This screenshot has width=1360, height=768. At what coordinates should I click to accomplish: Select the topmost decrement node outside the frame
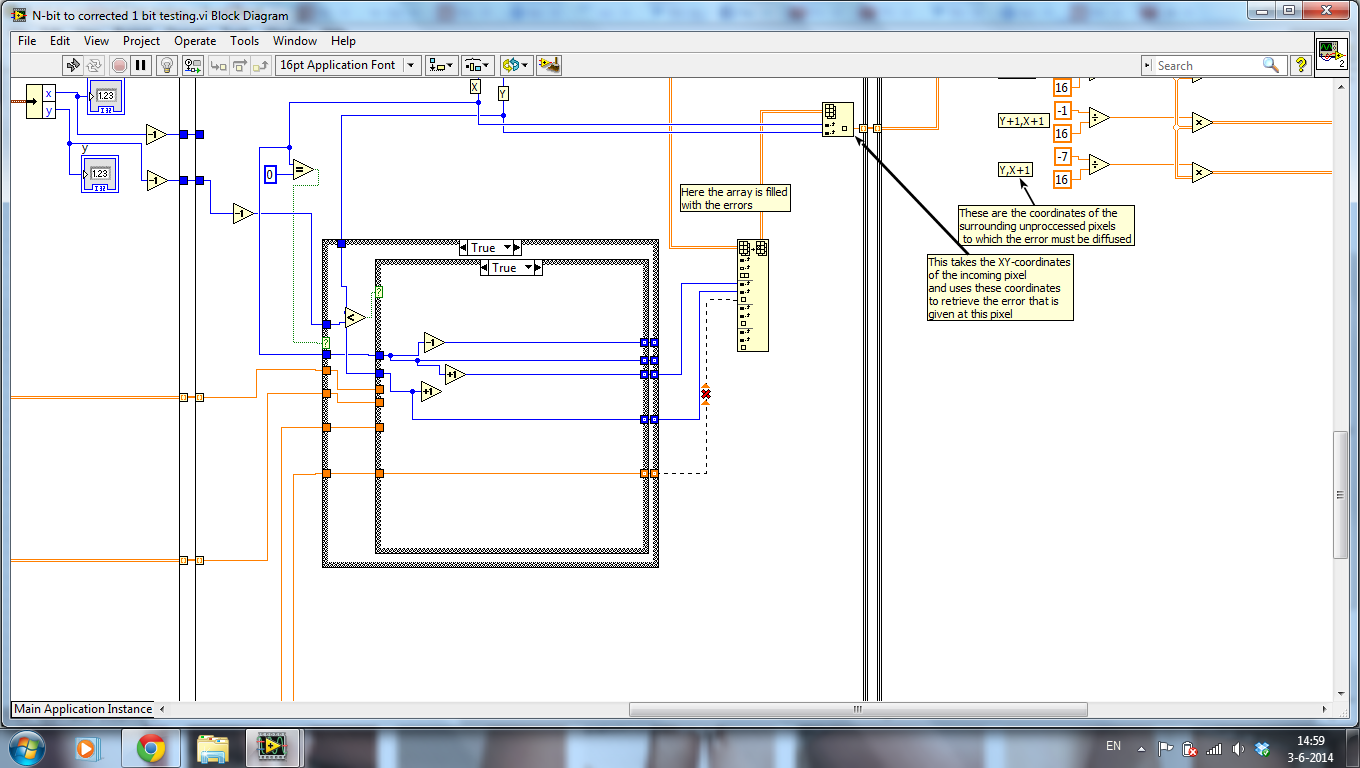tap(156, 134)
